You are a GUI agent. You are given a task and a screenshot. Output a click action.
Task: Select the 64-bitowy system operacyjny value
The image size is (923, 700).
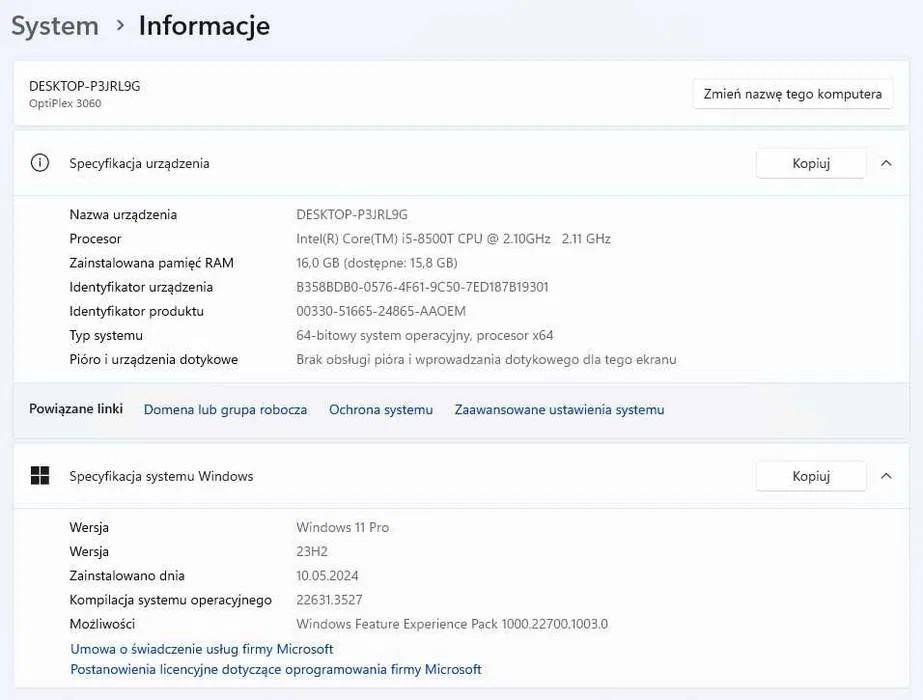coord(424,335)
